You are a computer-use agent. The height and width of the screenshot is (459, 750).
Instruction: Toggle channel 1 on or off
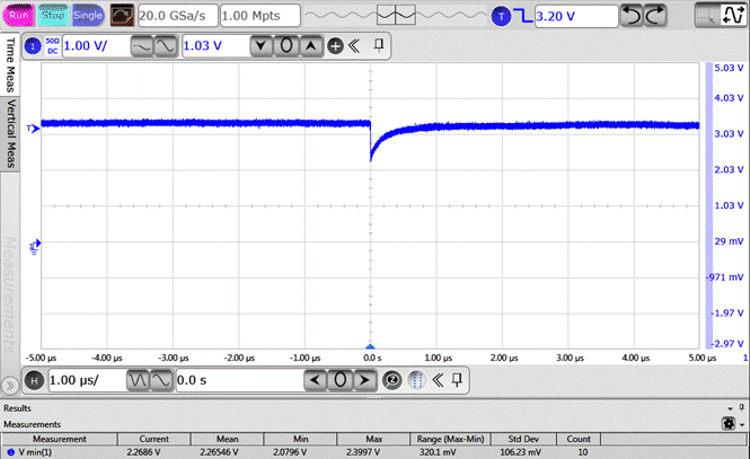33,46
